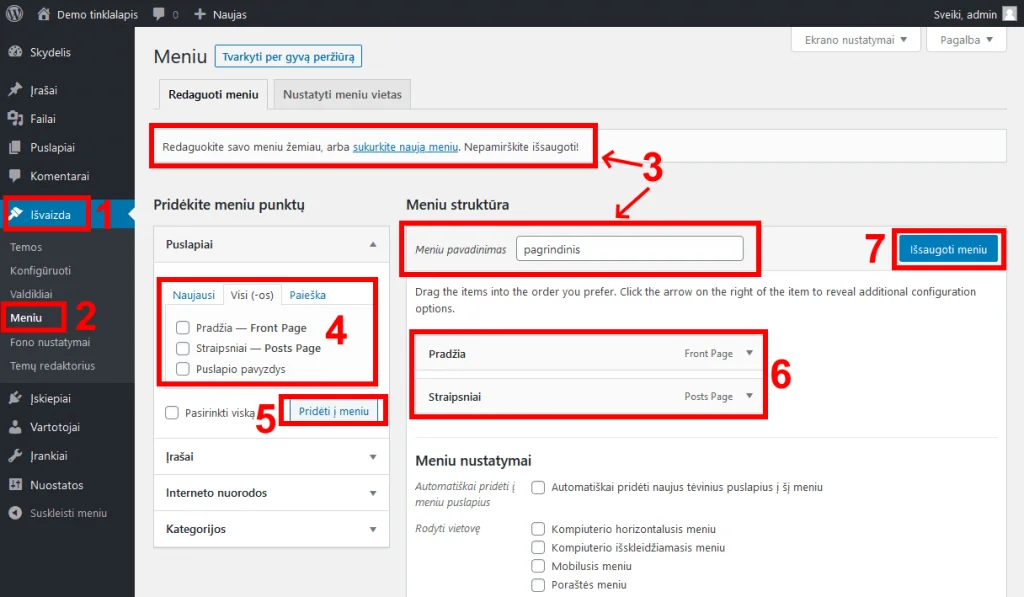Viewport: 1024px width, 597px height.
Task: Open the comments bubble icon in admin bar
Action: [159, 14]
